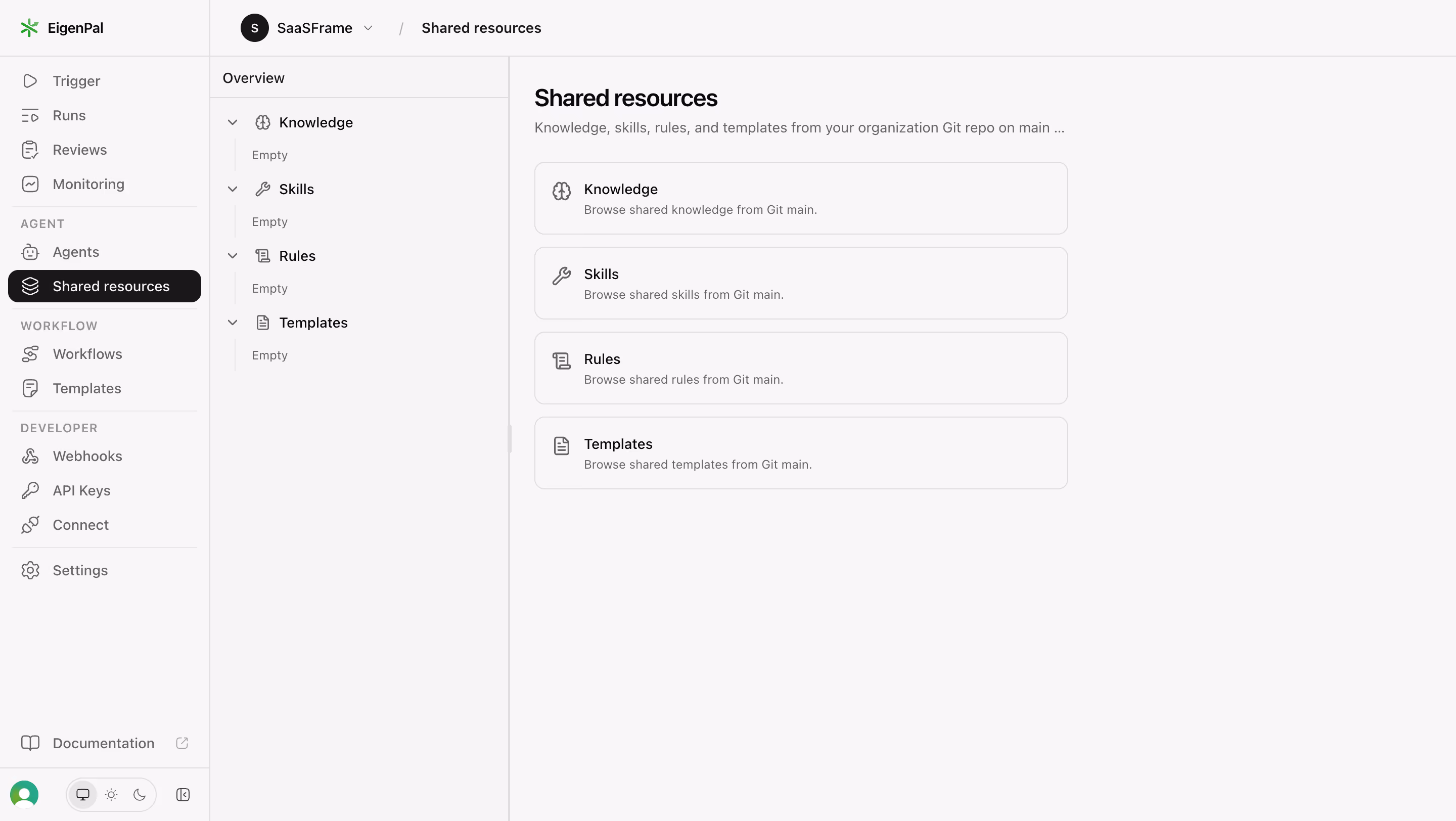
Task: Switch to dark theme
Action: (x=140, y=795)
